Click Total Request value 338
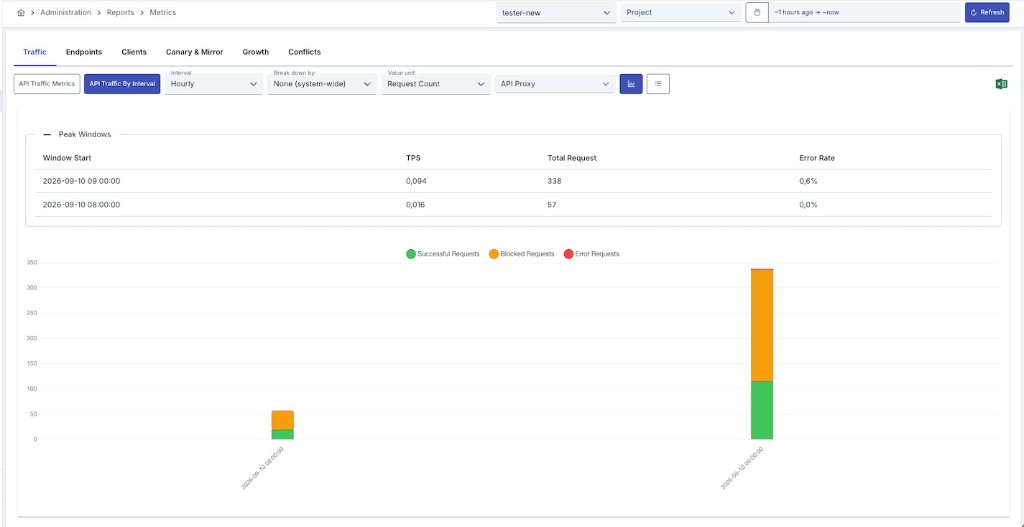 coord(554,181)
